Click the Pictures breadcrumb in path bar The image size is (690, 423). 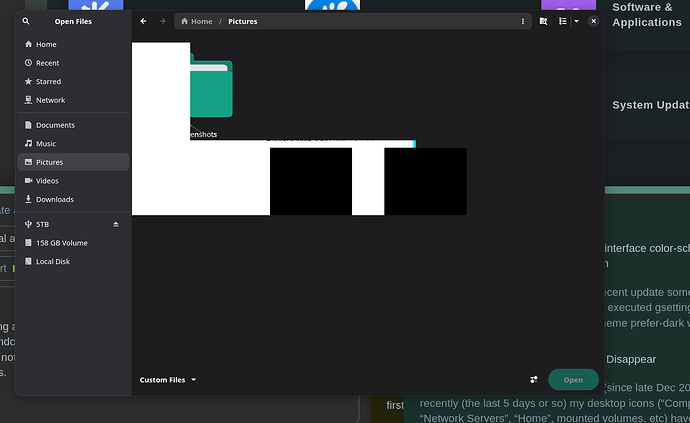pyautogui.click(x=242, y=21)
